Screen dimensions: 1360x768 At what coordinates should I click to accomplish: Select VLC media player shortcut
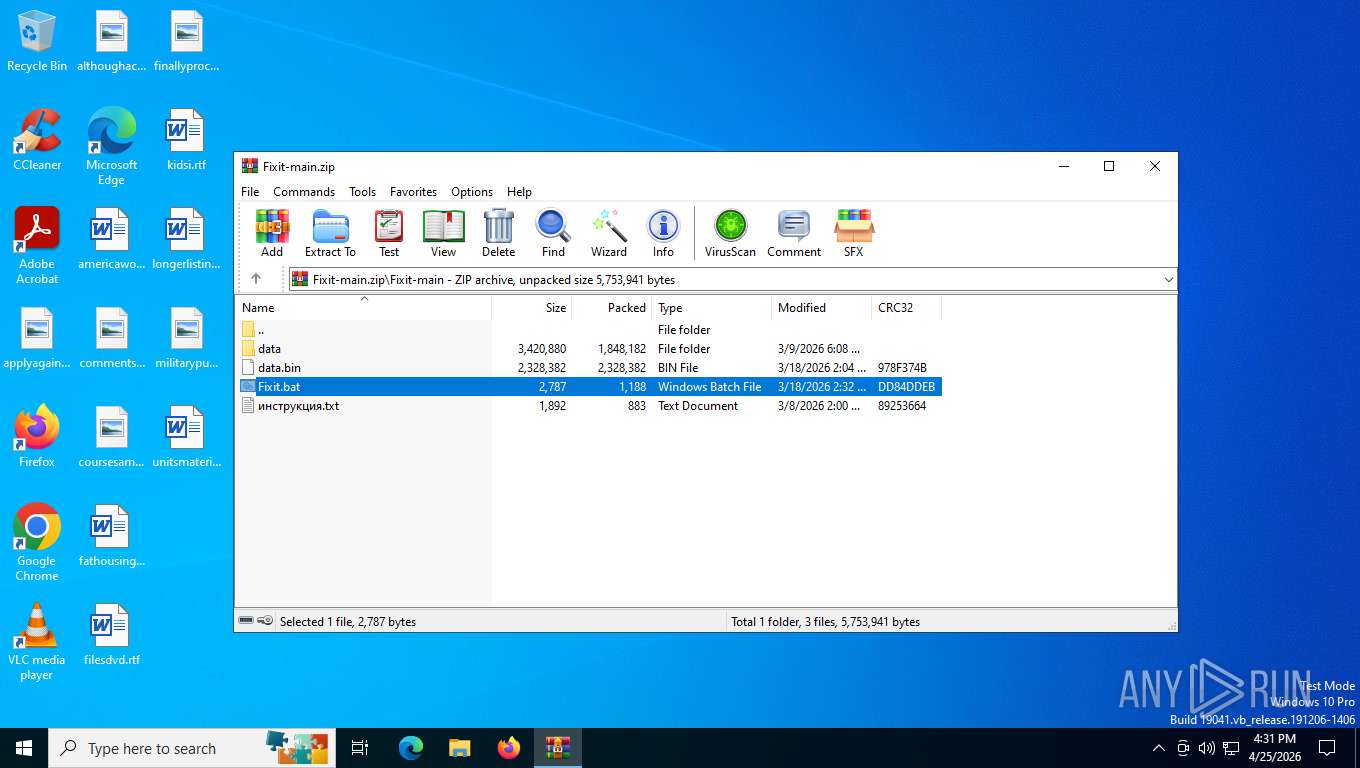(x=37, y=642)
